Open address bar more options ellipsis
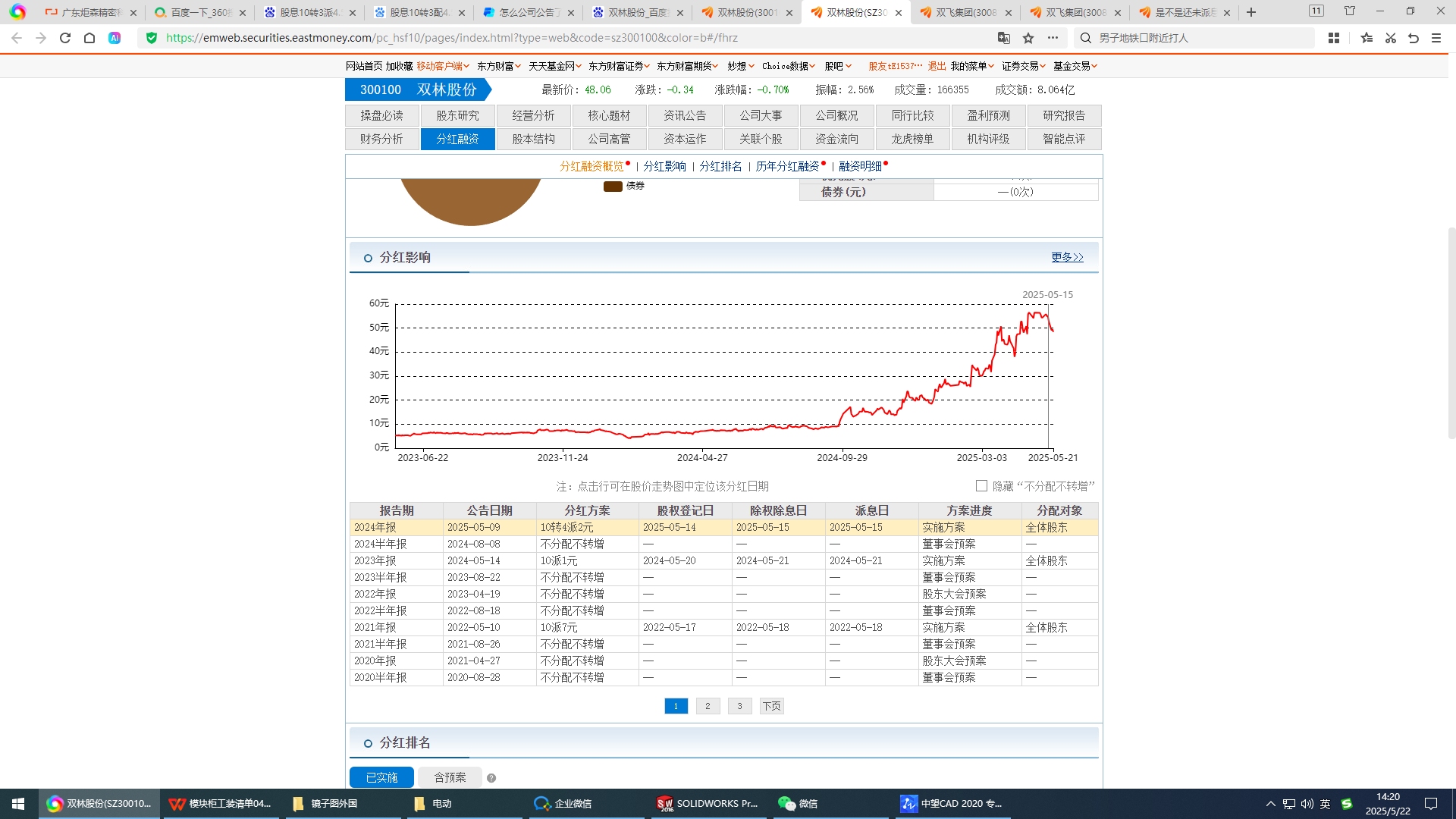The width and height of the screenshot is (1456, 819). coord(1053,38)
